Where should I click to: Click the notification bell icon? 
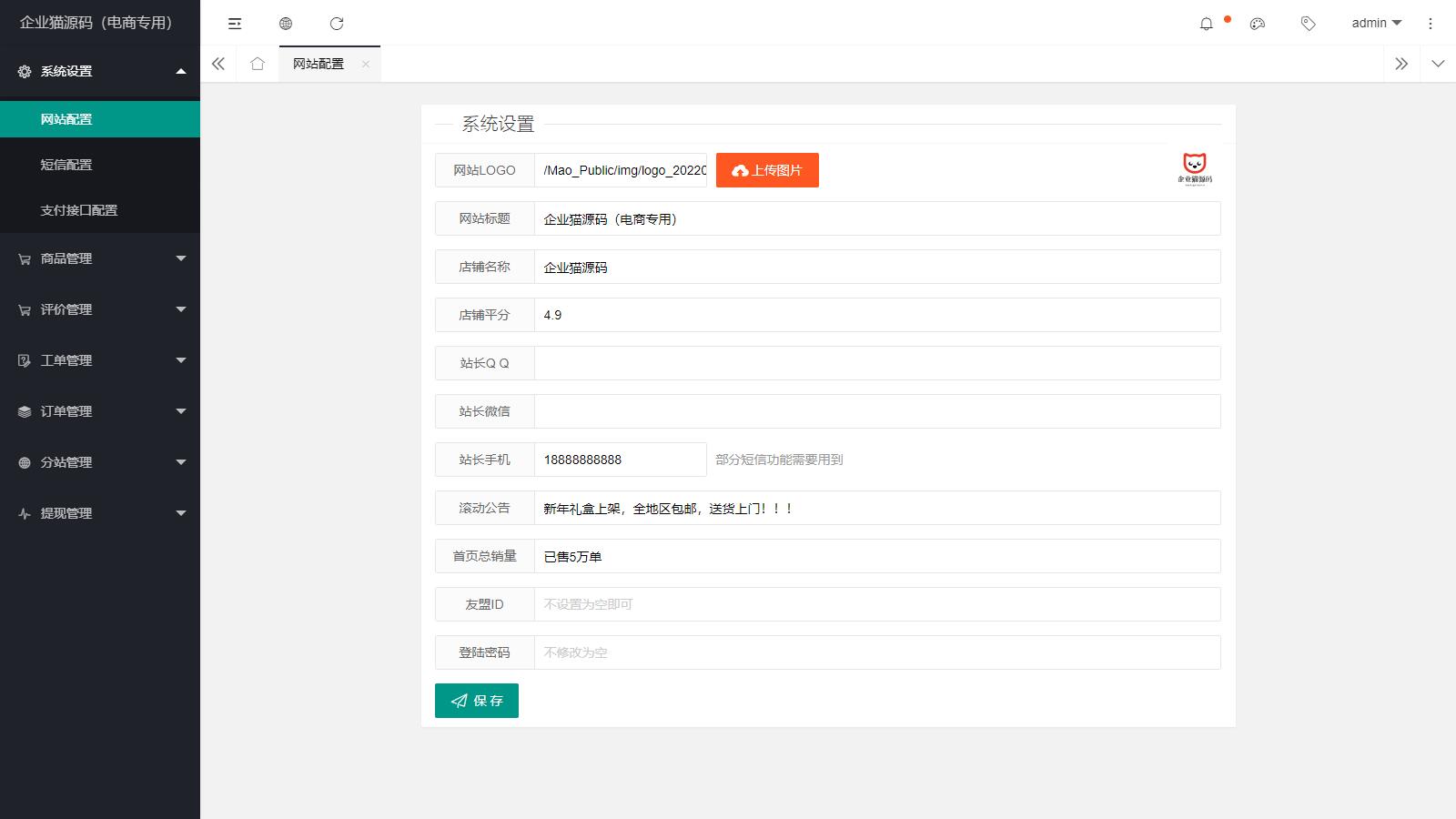[1207, 23]
